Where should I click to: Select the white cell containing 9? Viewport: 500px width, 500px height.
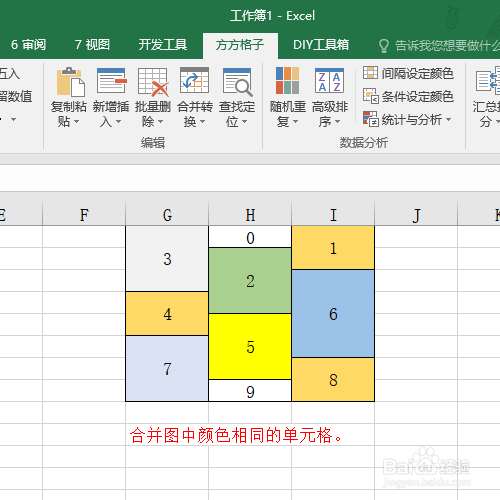click(250, 390)
